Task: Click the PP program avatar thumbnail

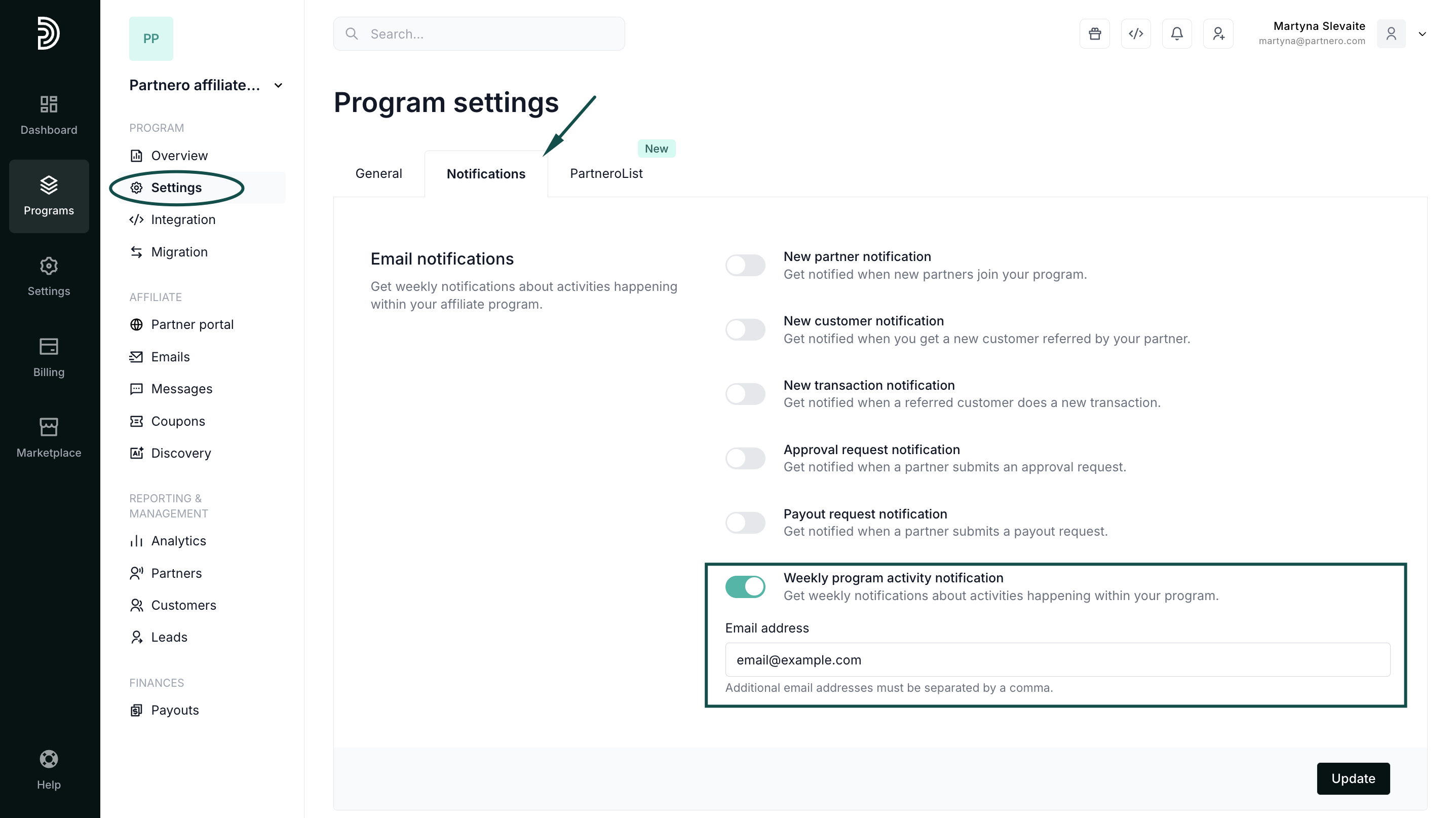Action: (x=151, y=39)
